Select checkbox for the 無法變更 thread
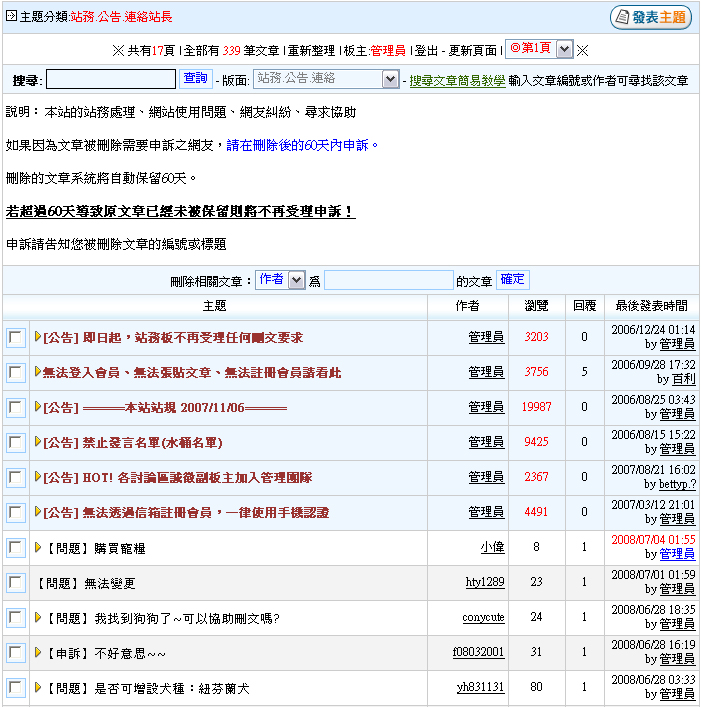The image size is (701, 707). pyautogui.click(x=16, y=583)
